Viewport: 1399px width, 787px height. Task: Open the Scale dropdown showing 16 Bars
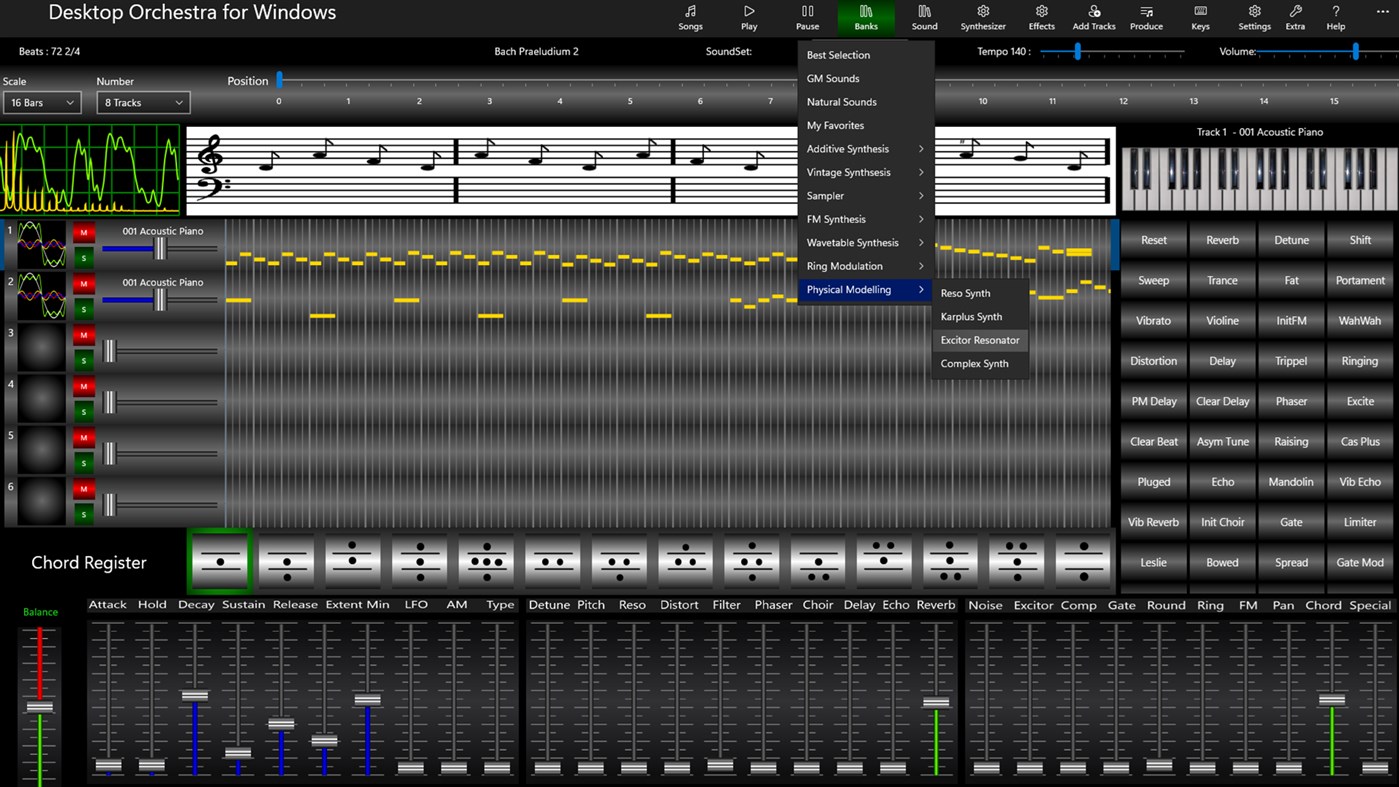tap(40, 102)
